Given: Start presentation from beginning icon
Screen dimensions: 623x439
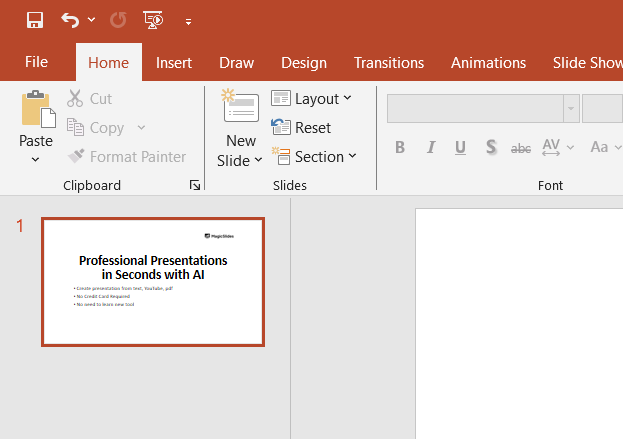Looking at the screenshot, I should [x=153, y=20].
